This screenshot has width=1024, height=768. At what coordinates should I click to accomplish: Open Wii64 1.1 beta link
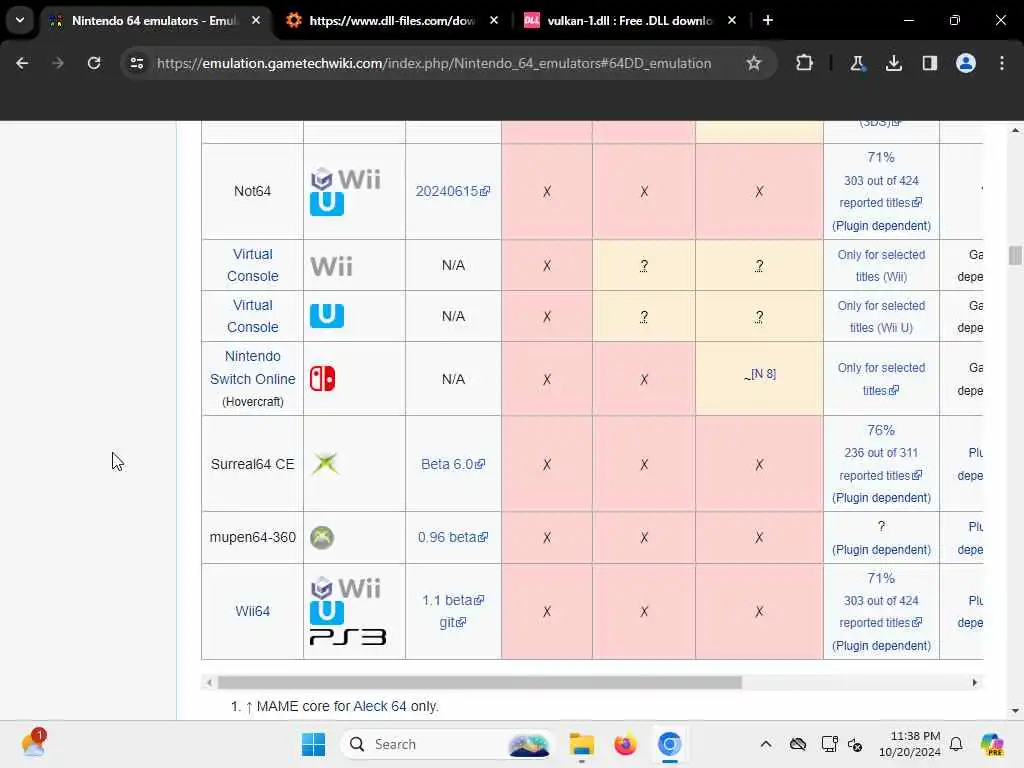(x=453, y=600)
